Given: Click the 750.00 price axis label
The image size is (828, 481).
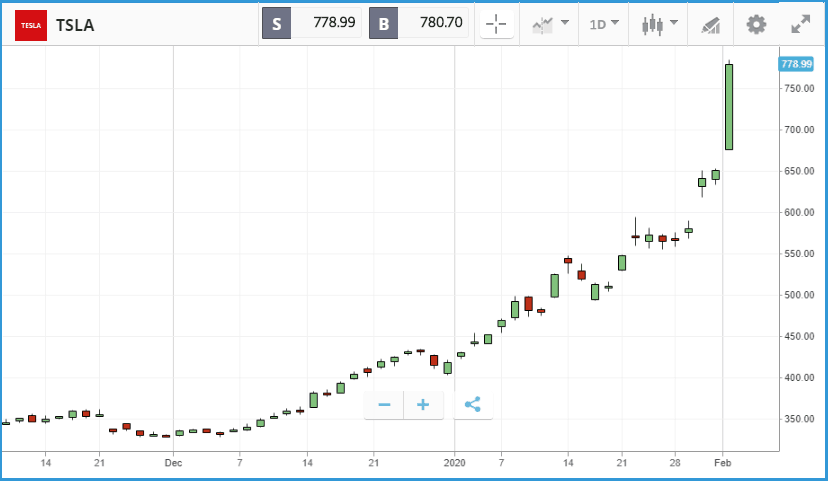Looking at the screenshot, I should pos(799,89).
